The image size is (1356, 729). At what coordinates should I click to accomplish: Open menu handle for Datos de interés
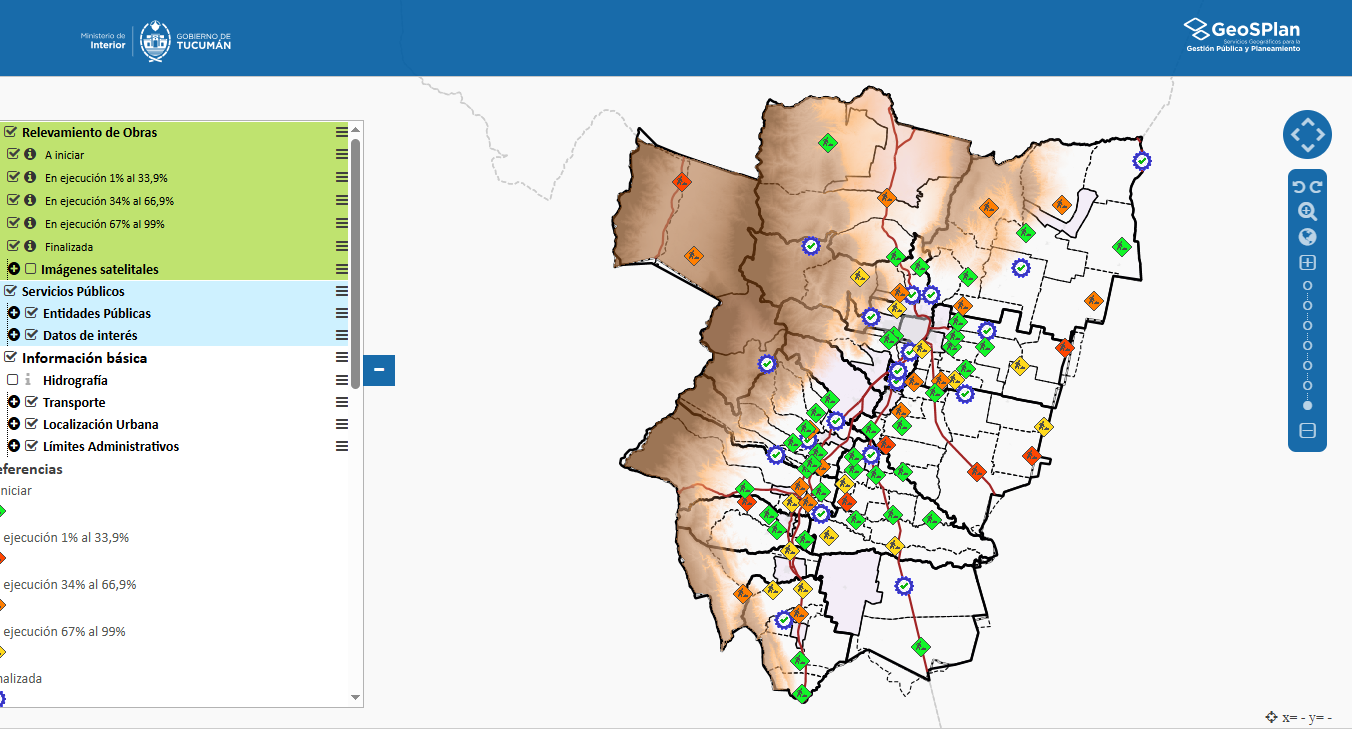point(342,335)
